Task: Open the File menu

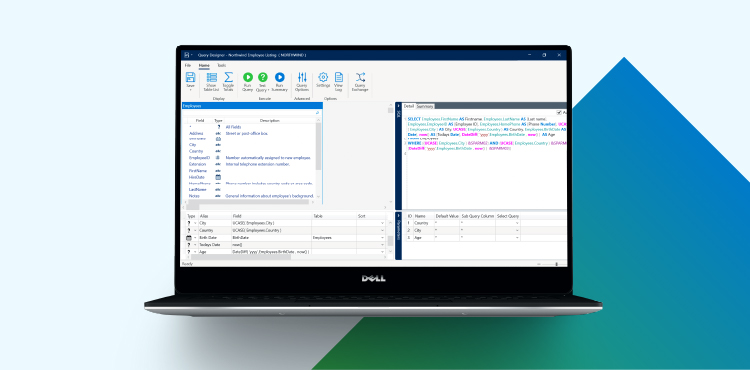Action: click(188, 65)
